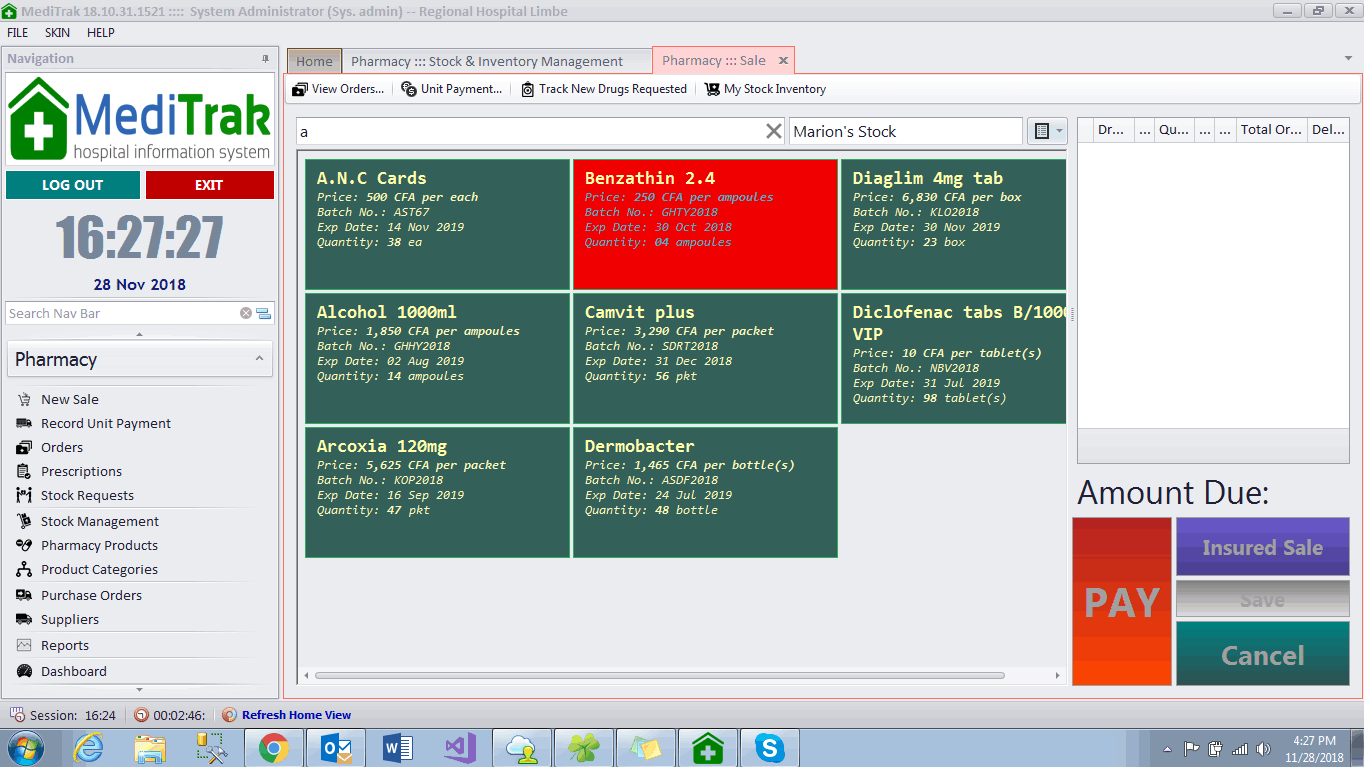Viewport: 1364px width, 767px height.
Task: Click the PAY button
Action: (1122, 602)
